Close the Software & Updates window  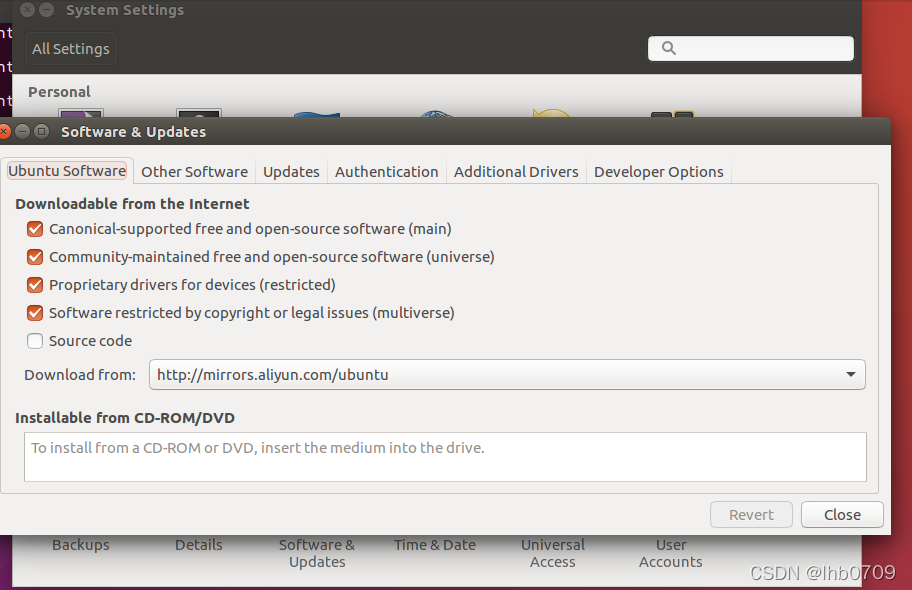[3, 131]
